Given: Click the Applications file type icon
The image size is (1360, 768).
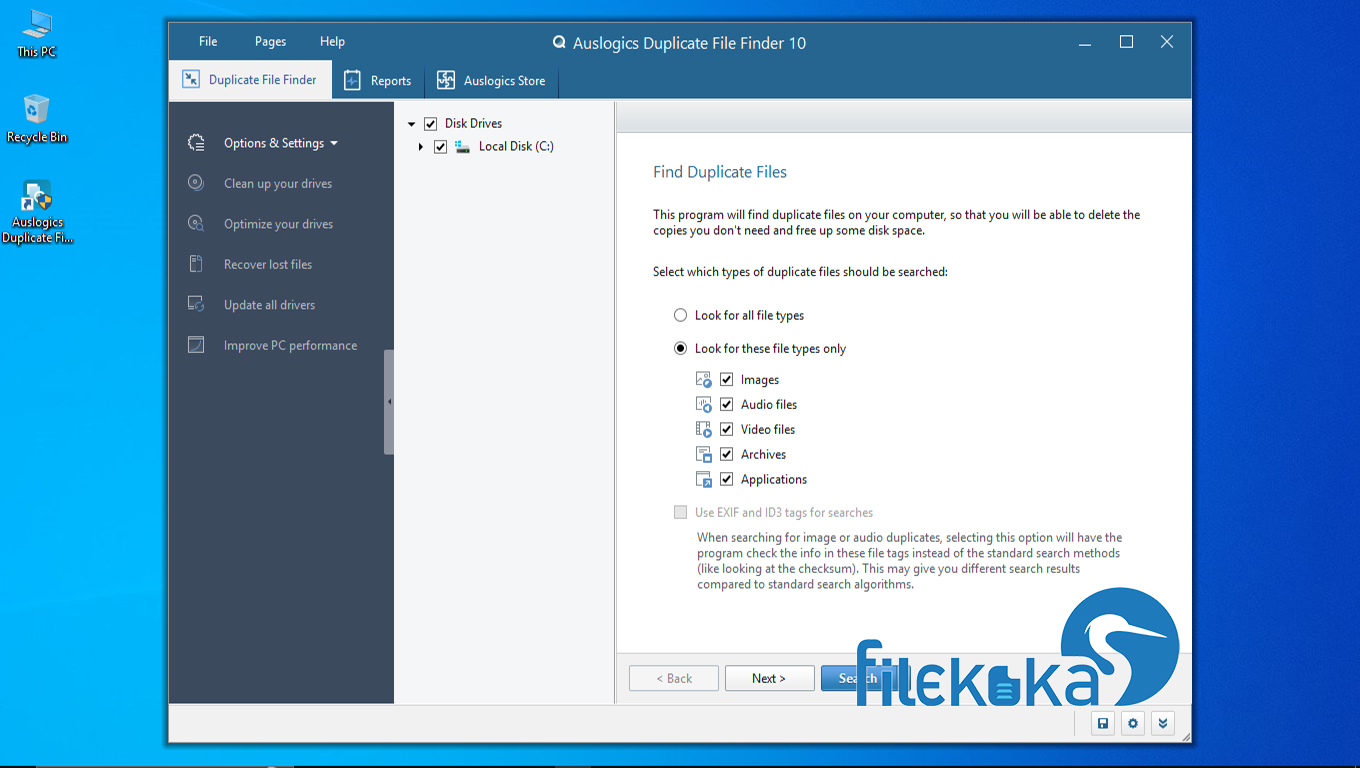Looking at the screenshot, I should [703, 480].
